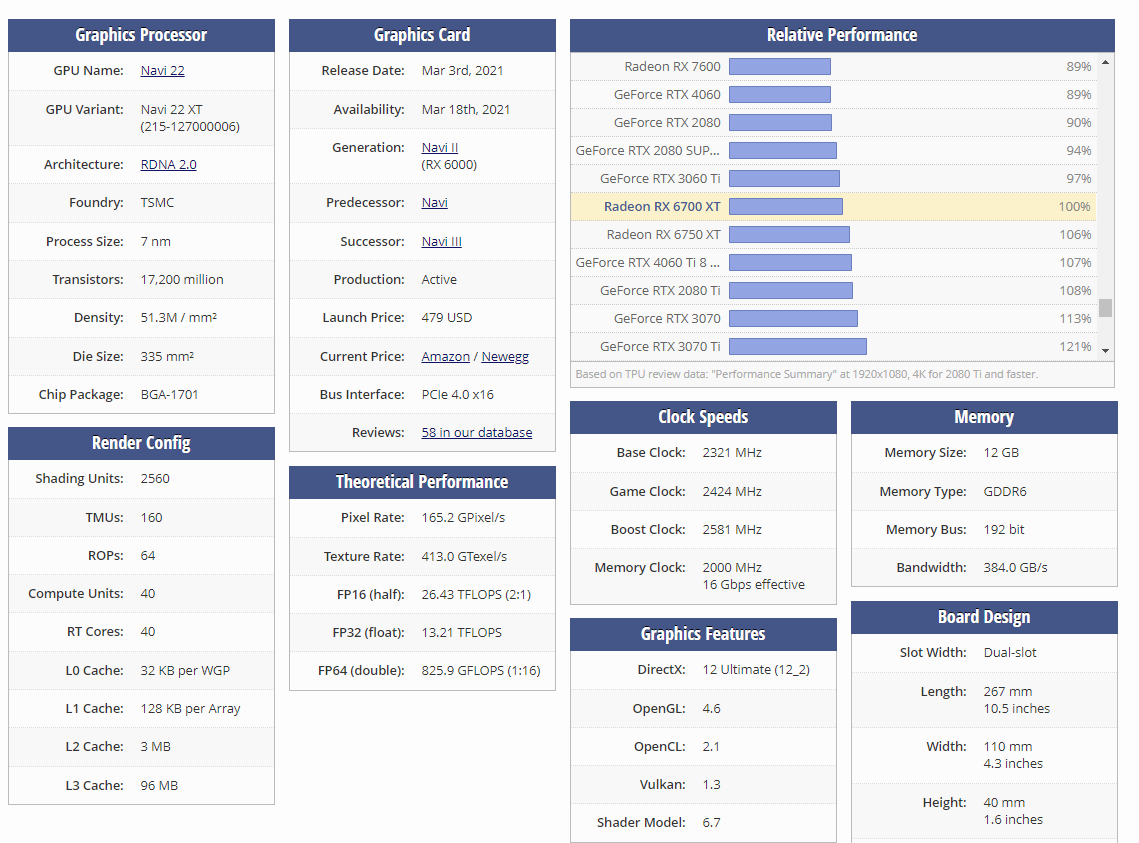The width and height of the screenshot is (1139, 843).
Task: Click the Radeon RX 6750 XT performance bar
Action: pyautogui.click(x=789, y=235)
